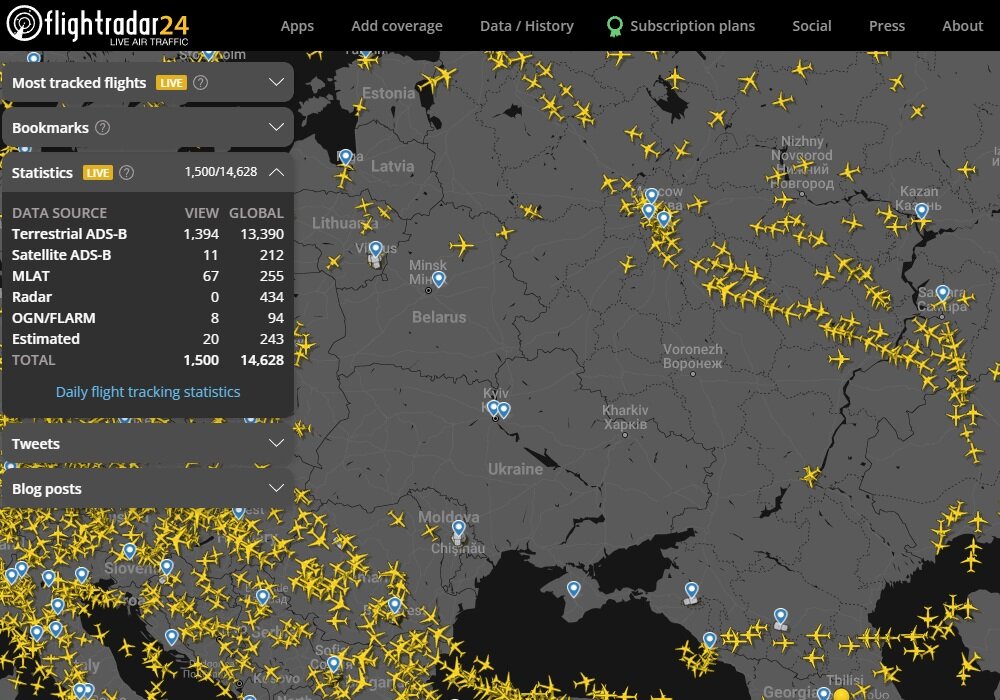The height and width of the screenshot is (700, 1000).
Task: Click help icon beside Most tracked flights
Action: click(200, 82)
